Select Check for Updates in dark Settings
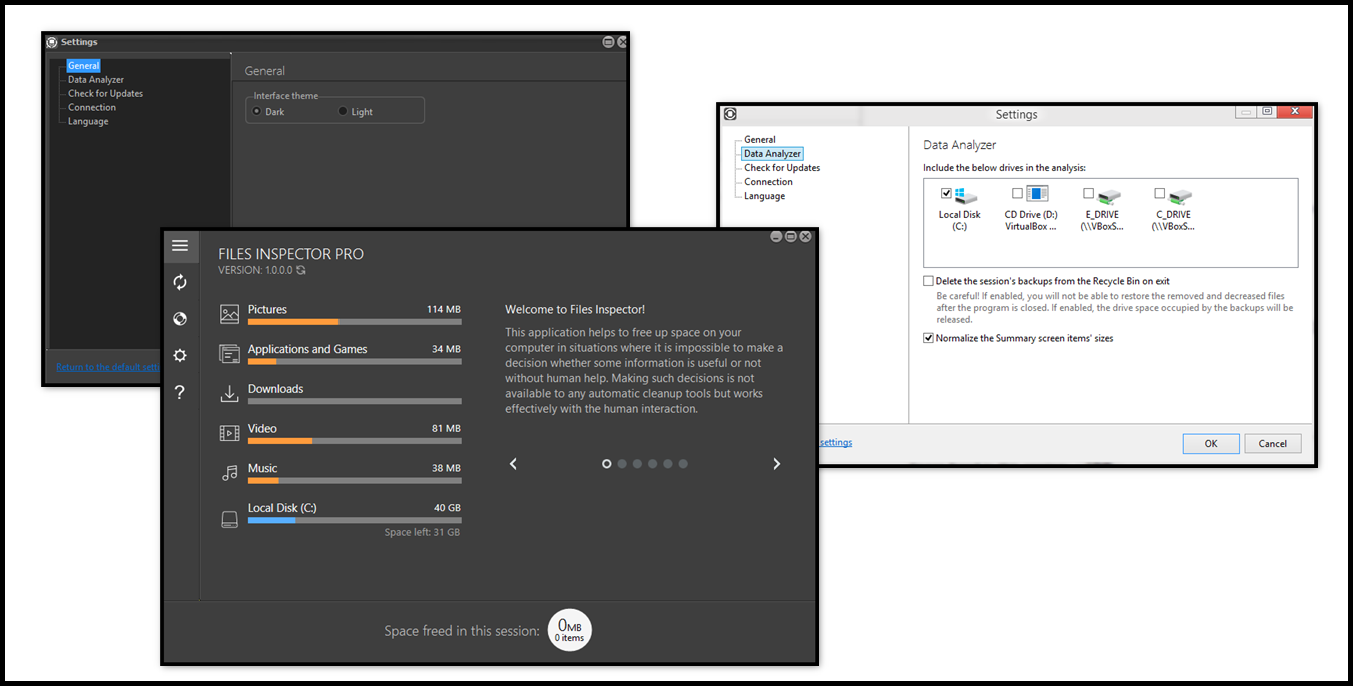1353x686 pixels. pyautogui.click(x=105, y=94)
